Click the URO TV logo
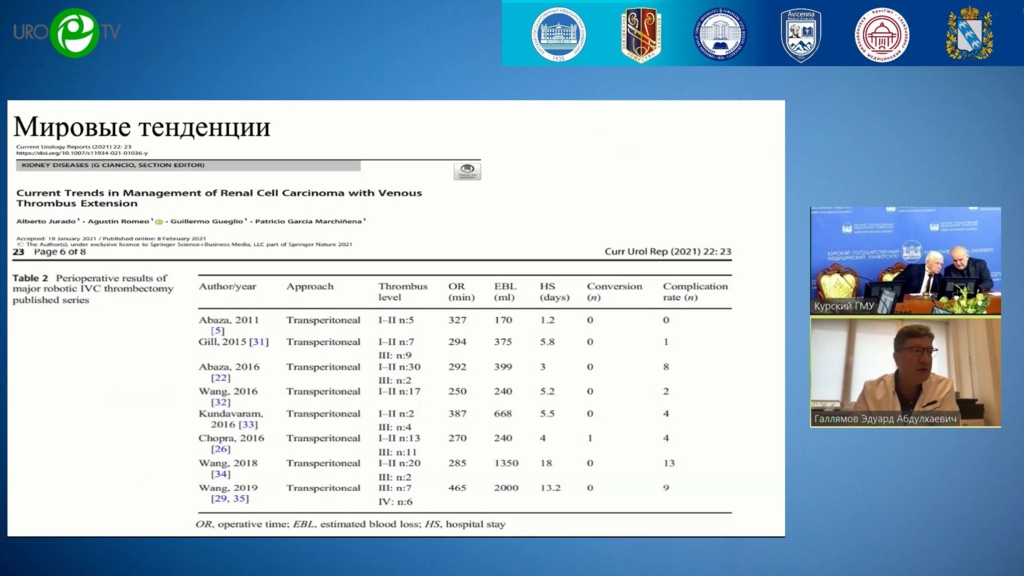This screenshot has width=1024, height=576. pos(68,33)
